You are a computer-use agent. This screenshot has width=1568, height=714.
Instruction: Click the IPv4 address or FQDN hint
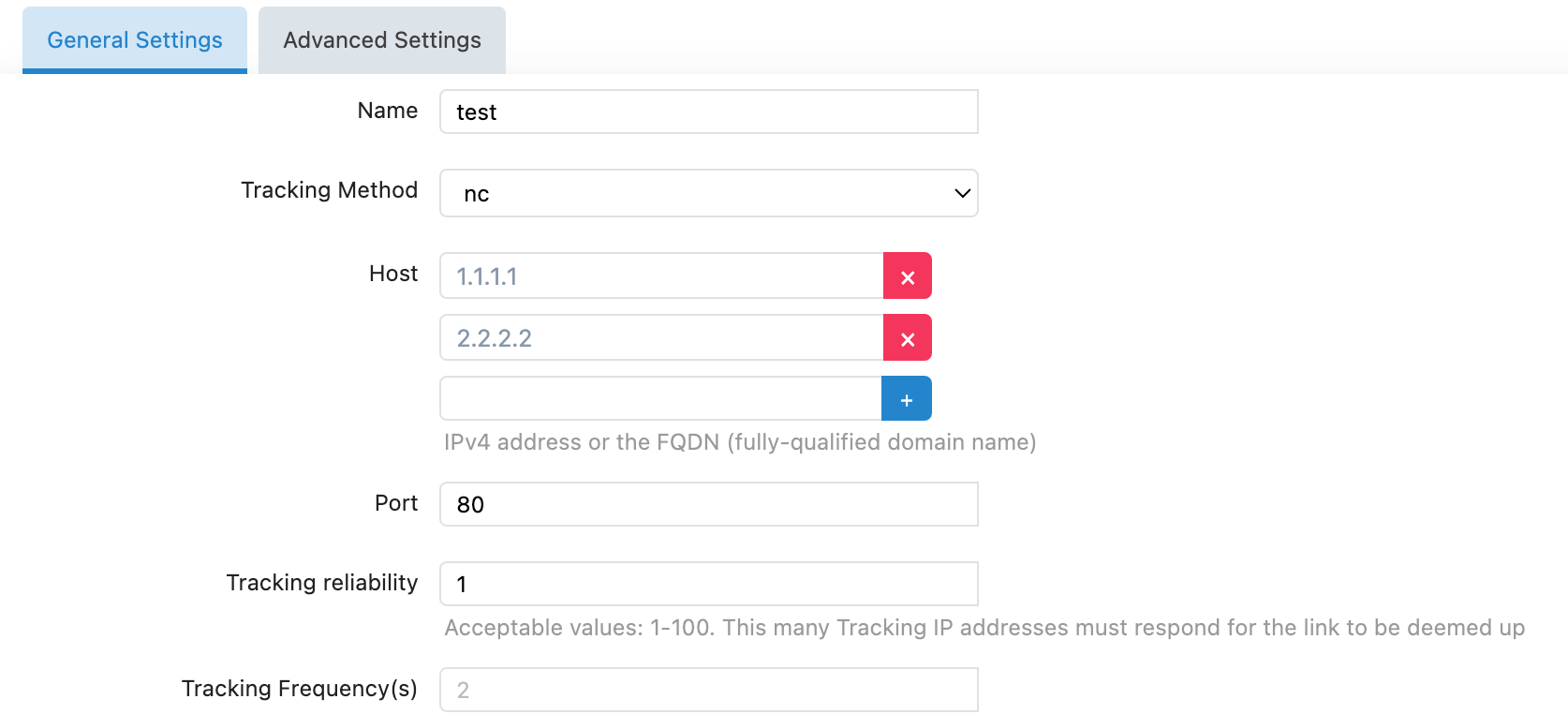click(x=740, y=442)
